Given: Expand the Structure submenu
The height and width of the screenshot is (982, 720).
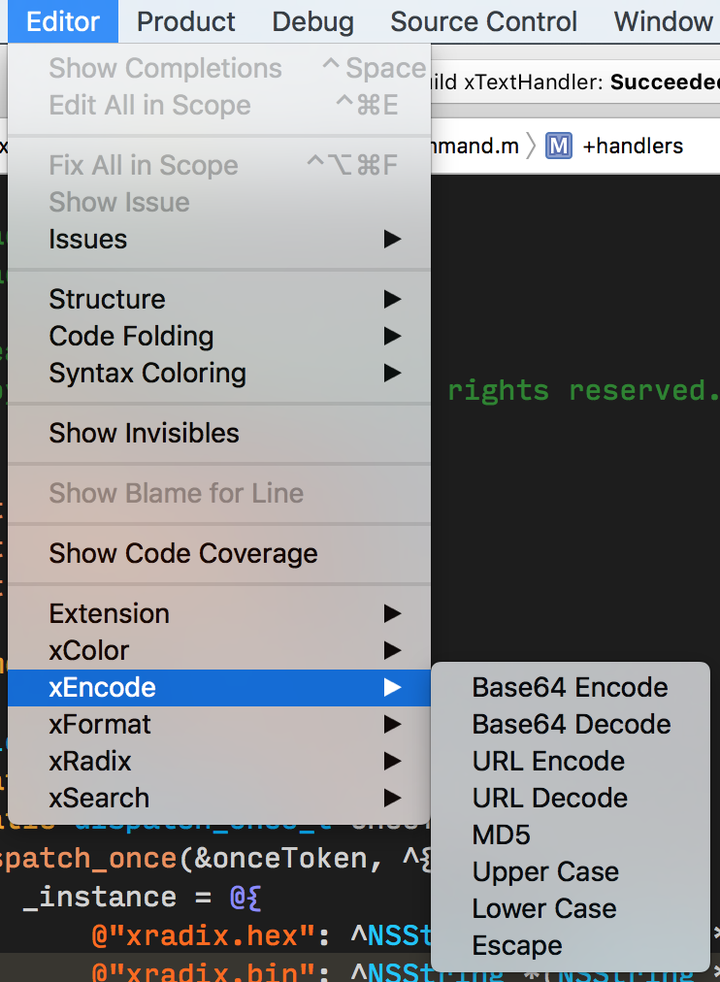Looking at the screenshot, I should pyautogui.click(x=219, y=299).
